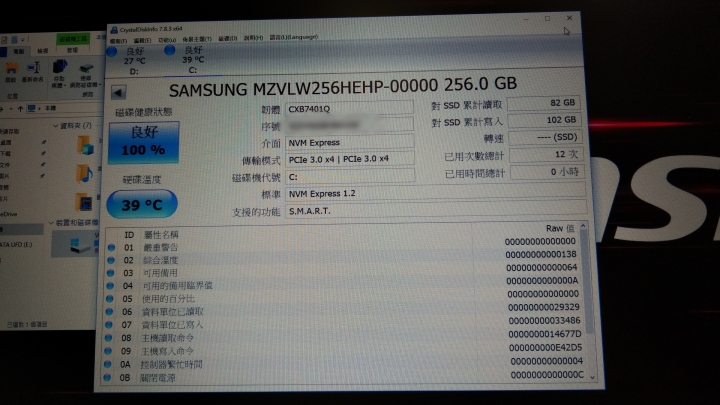Screen dimensions: 720x405
Task: Open the videos folder icon in Explorer
Action: (84, 202)
